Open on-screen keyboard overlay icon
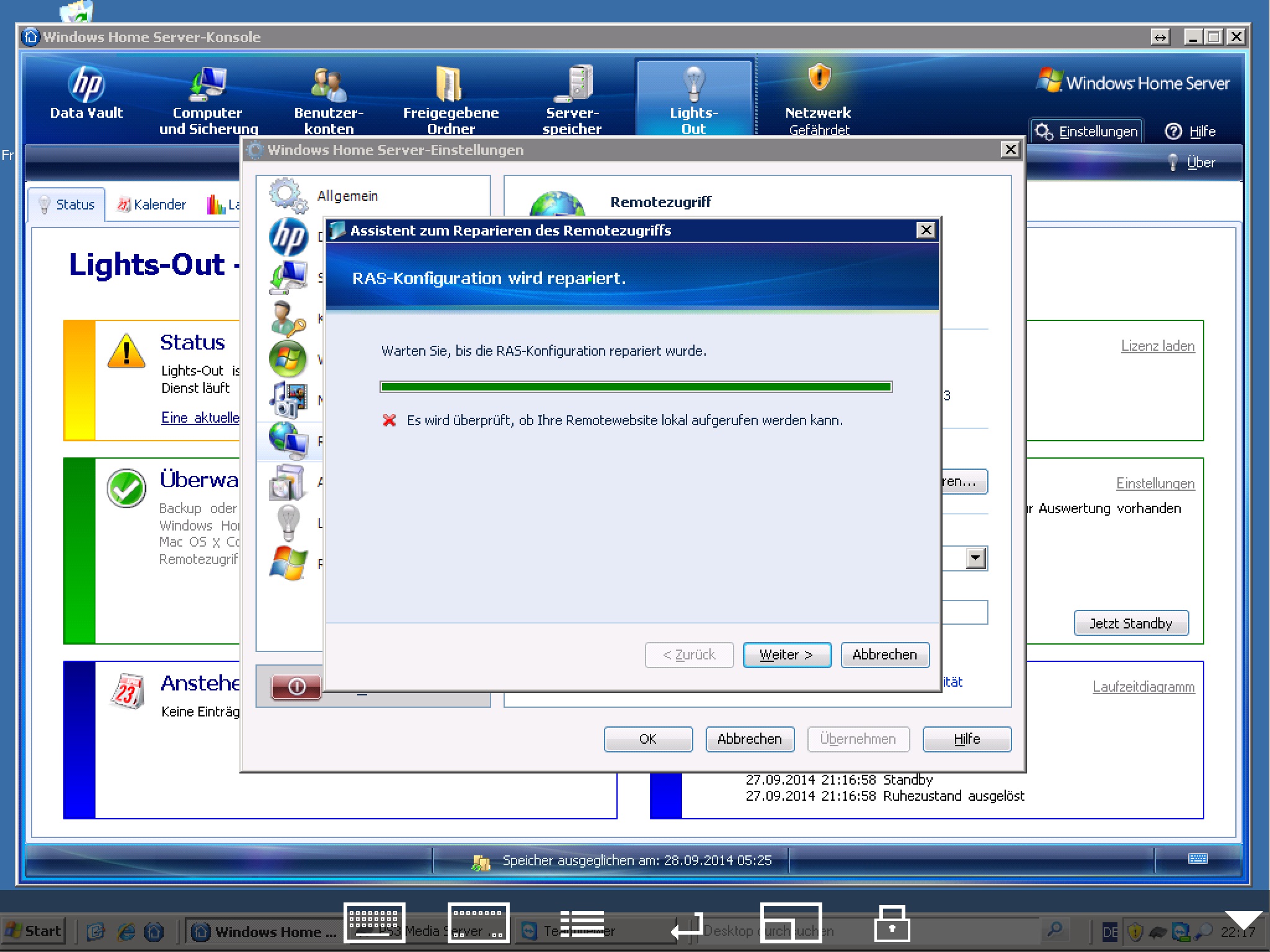The height and width of the screenshot is (952, 1270). (x=374, y=923)
